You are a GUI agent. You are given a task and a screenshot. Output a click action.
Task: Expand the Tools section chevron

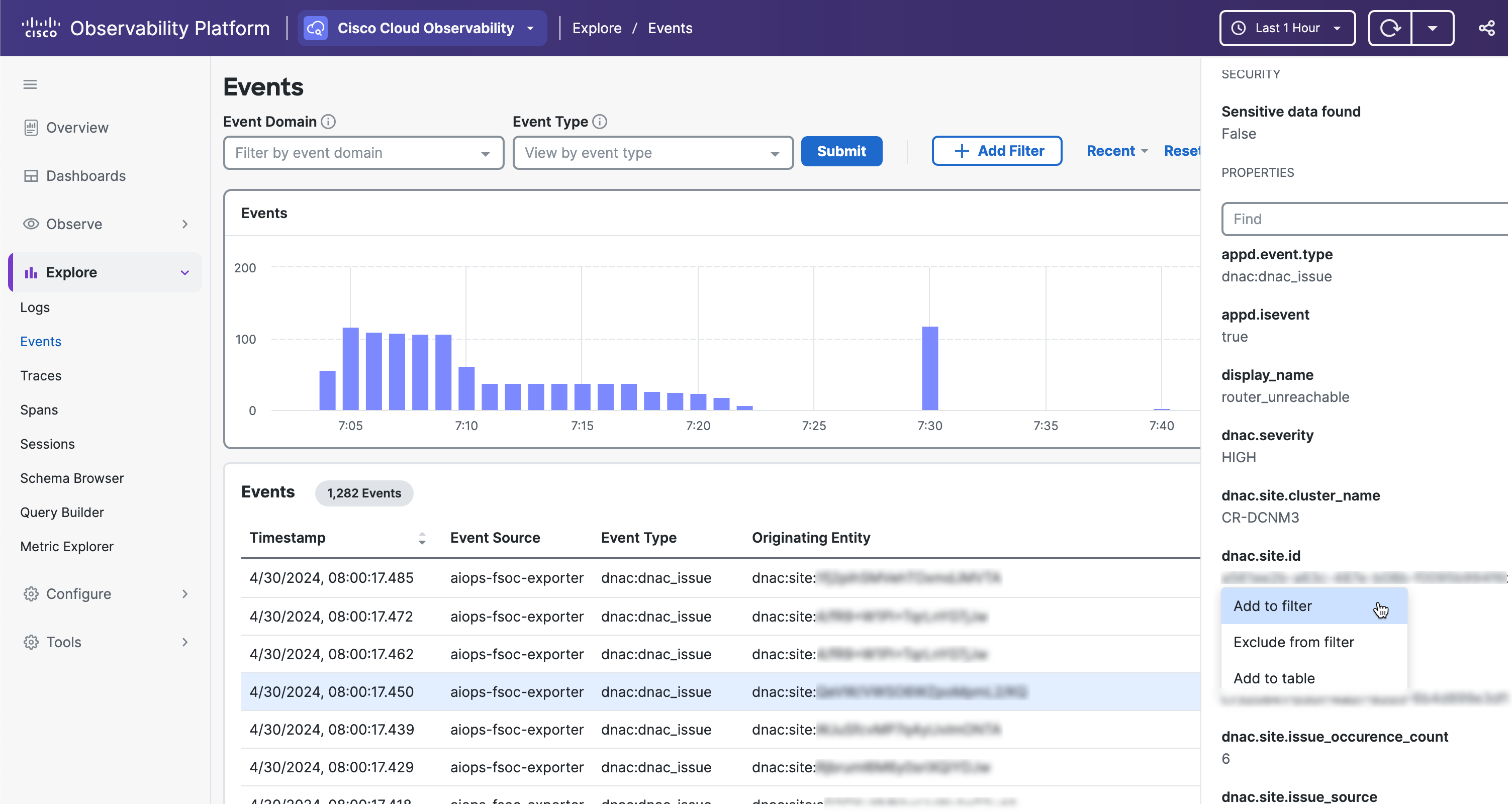(185, 642)
